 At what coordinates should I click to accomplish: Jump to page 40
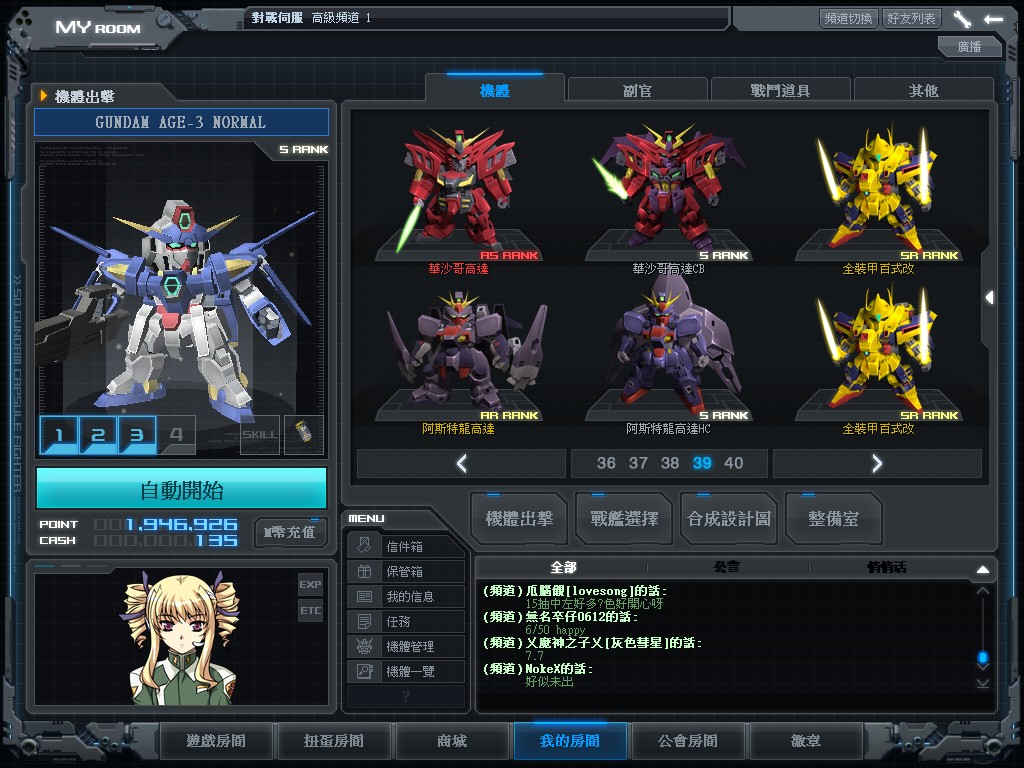(x=733, y=463)
